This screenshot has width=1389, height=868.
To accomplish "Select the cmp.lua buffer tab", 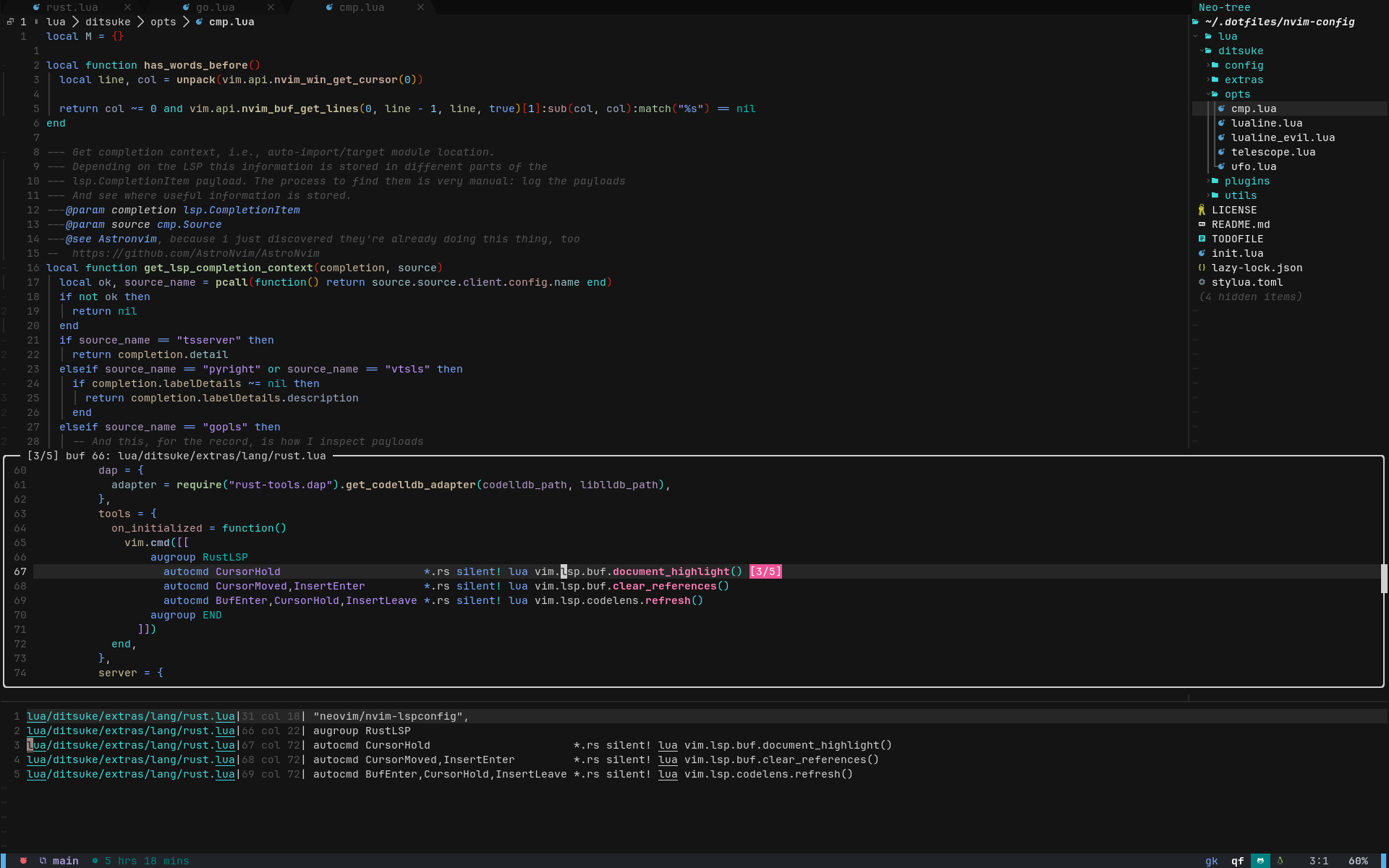I will click(x=362, y=7).
